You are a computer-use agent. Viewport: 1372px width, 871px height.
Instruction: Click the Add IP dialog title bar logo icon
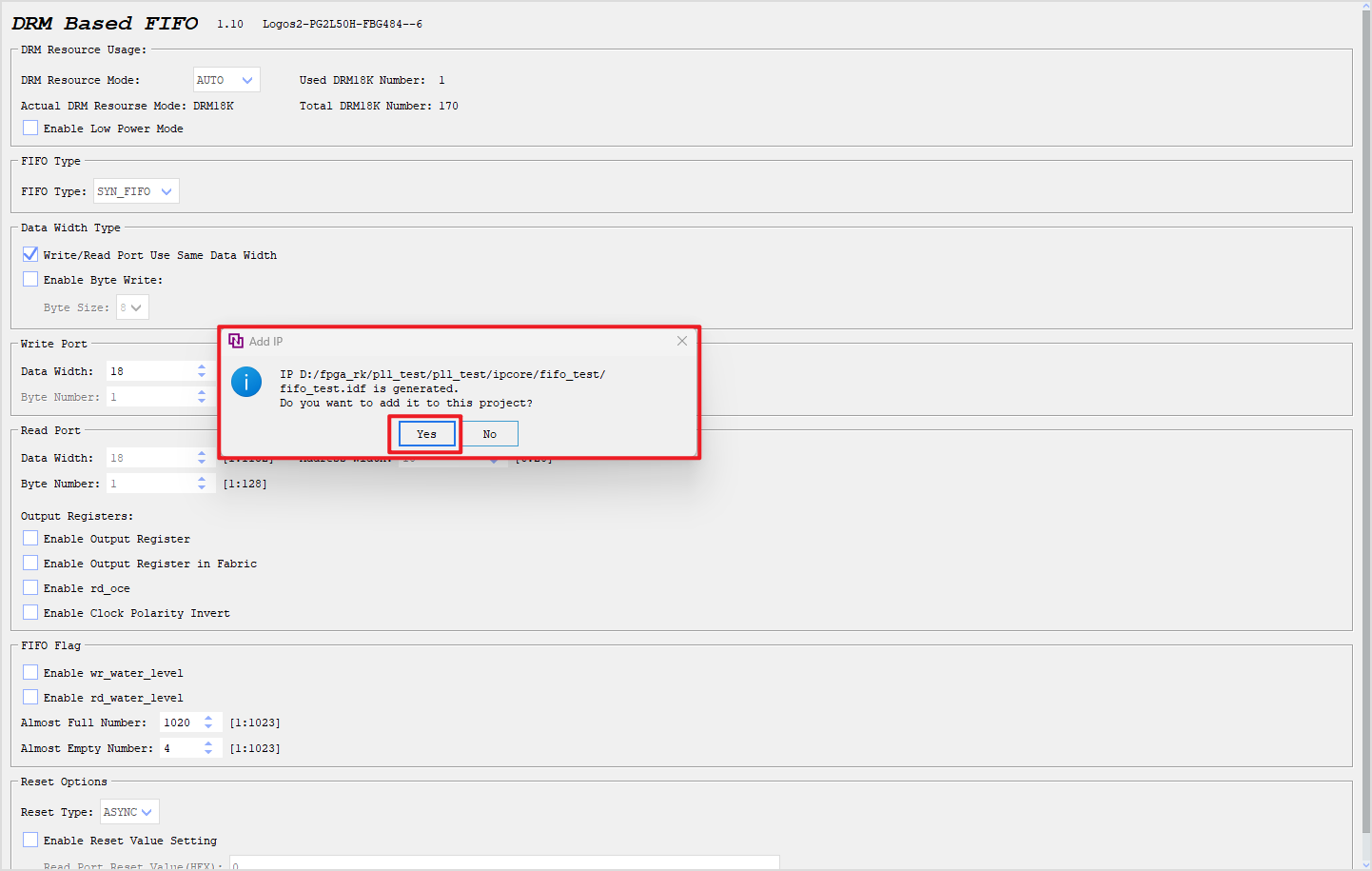[234, 340]
